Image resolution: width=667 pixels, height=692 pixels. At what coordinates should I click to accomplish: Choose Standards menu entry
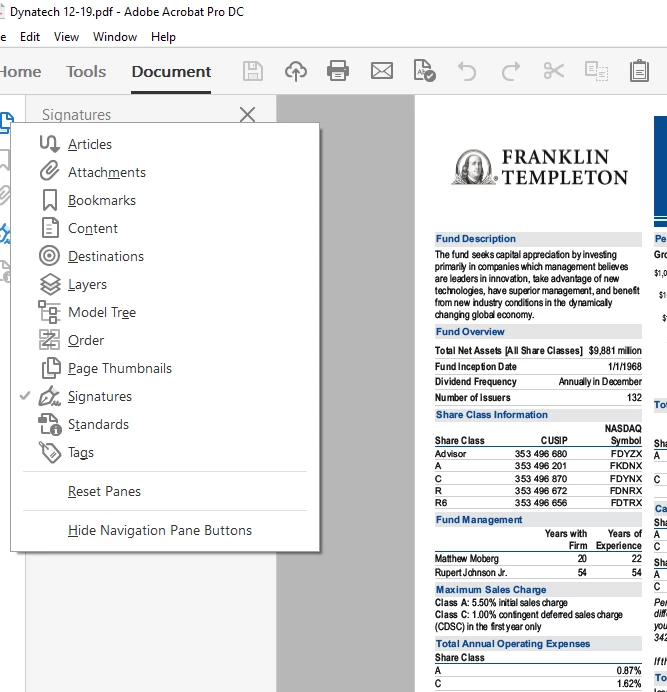tap(165, 425)
